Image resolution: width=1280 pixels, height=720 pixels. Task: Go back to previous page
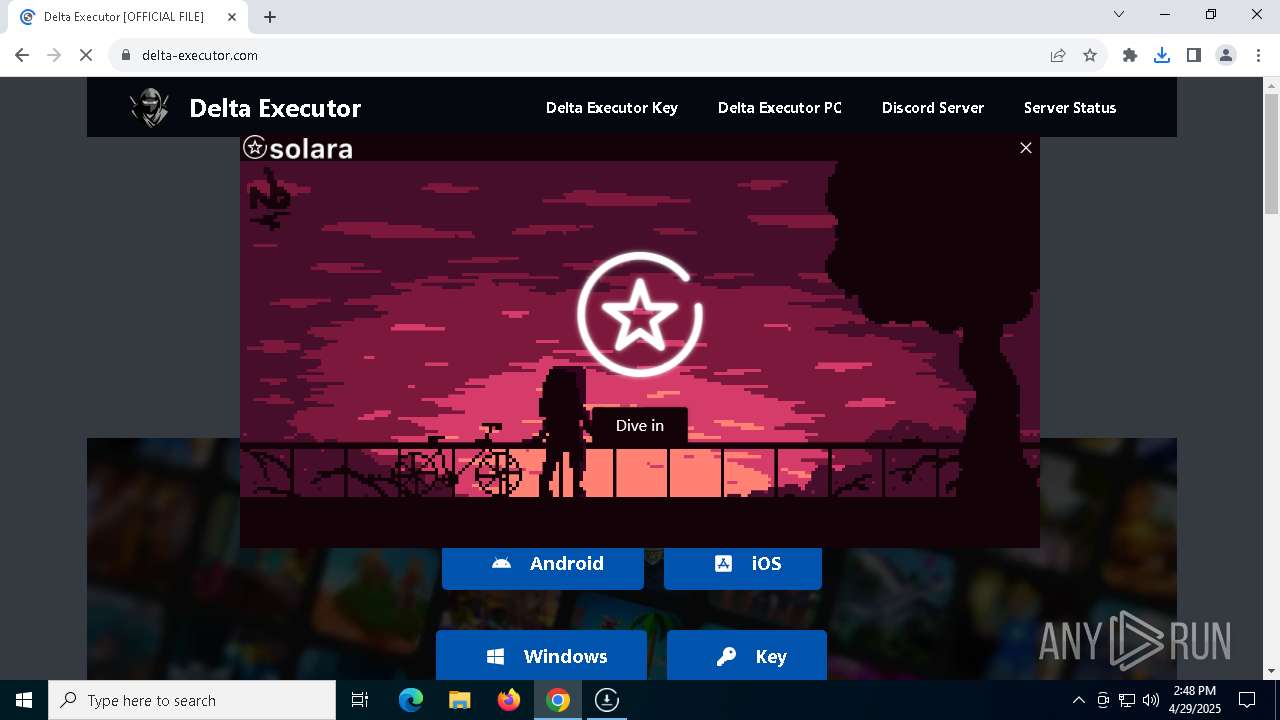click(x=22, y=55)
